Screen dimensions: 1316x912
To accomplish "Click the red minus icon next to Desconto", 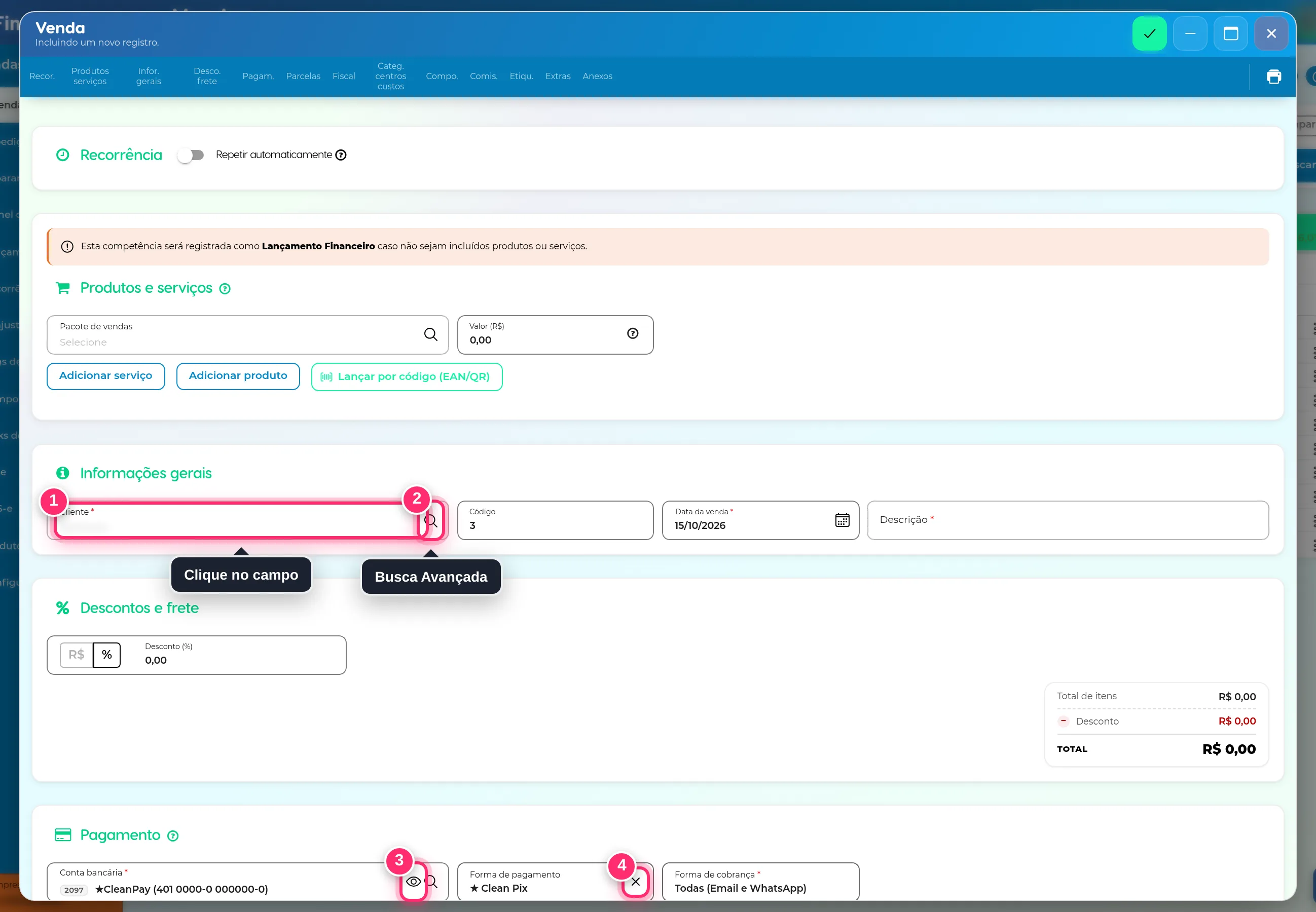I will pos(1064,720).
